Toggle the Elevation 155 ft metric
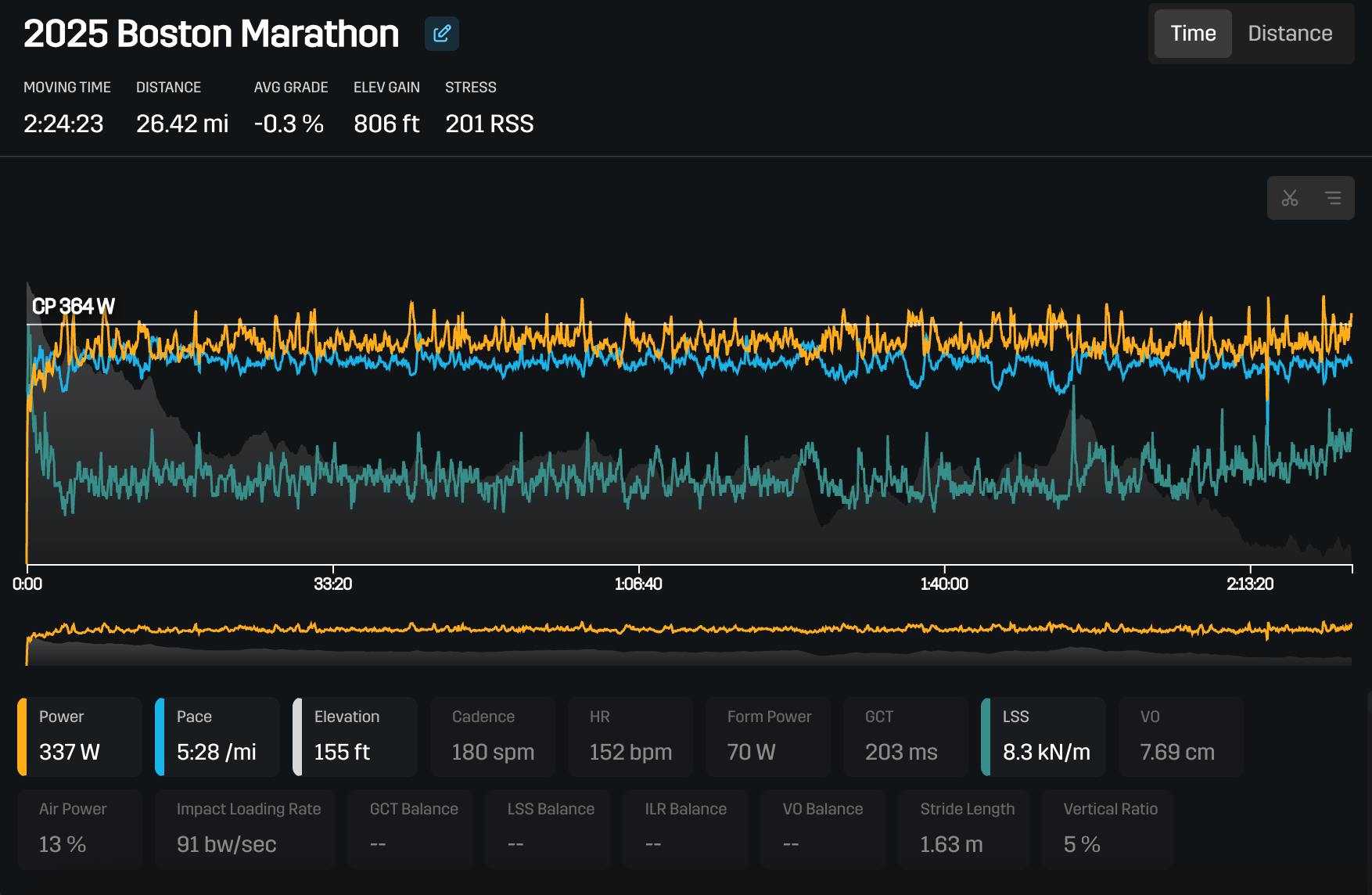1372x895 pixels. [355, 737]
